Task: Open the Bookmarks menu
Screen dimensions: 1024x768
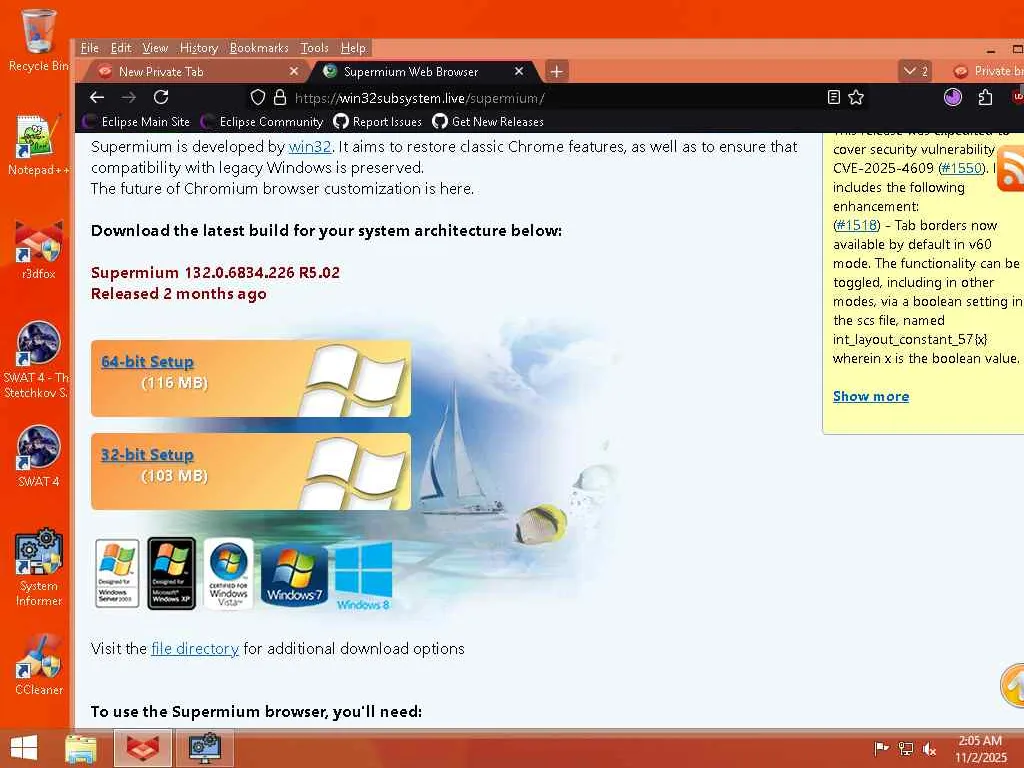Action: (x=259, y=48)
